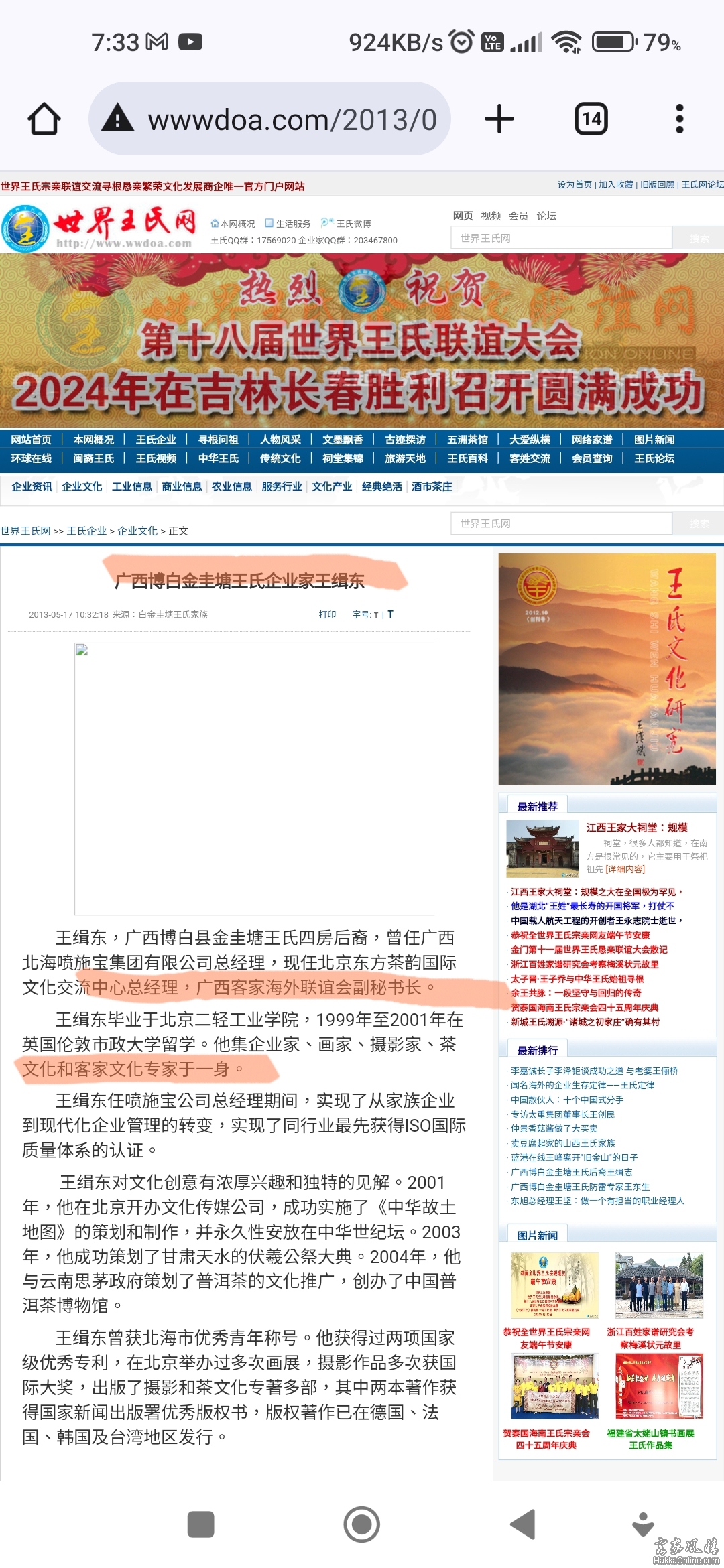Select the 视频 search tab

click(x=491, y=216)
